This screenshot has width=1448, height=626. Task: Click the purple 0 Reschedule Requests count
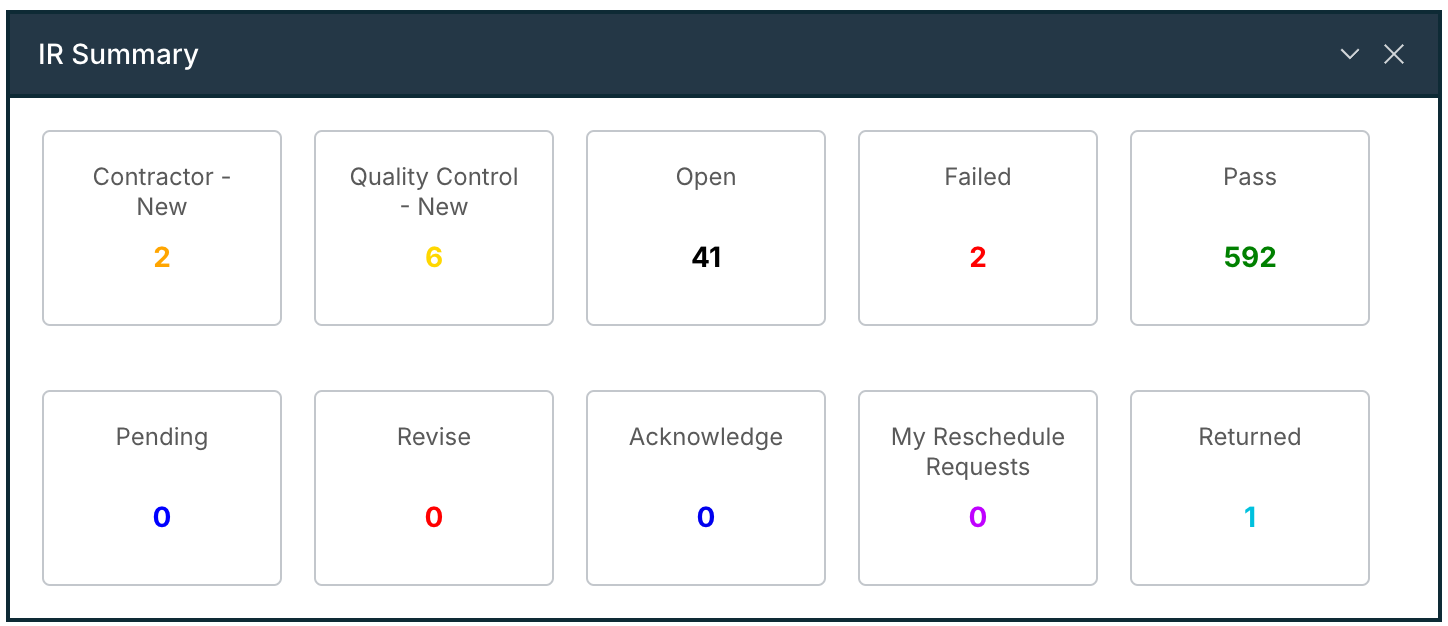pyautogui.click(x=978, y=518)
